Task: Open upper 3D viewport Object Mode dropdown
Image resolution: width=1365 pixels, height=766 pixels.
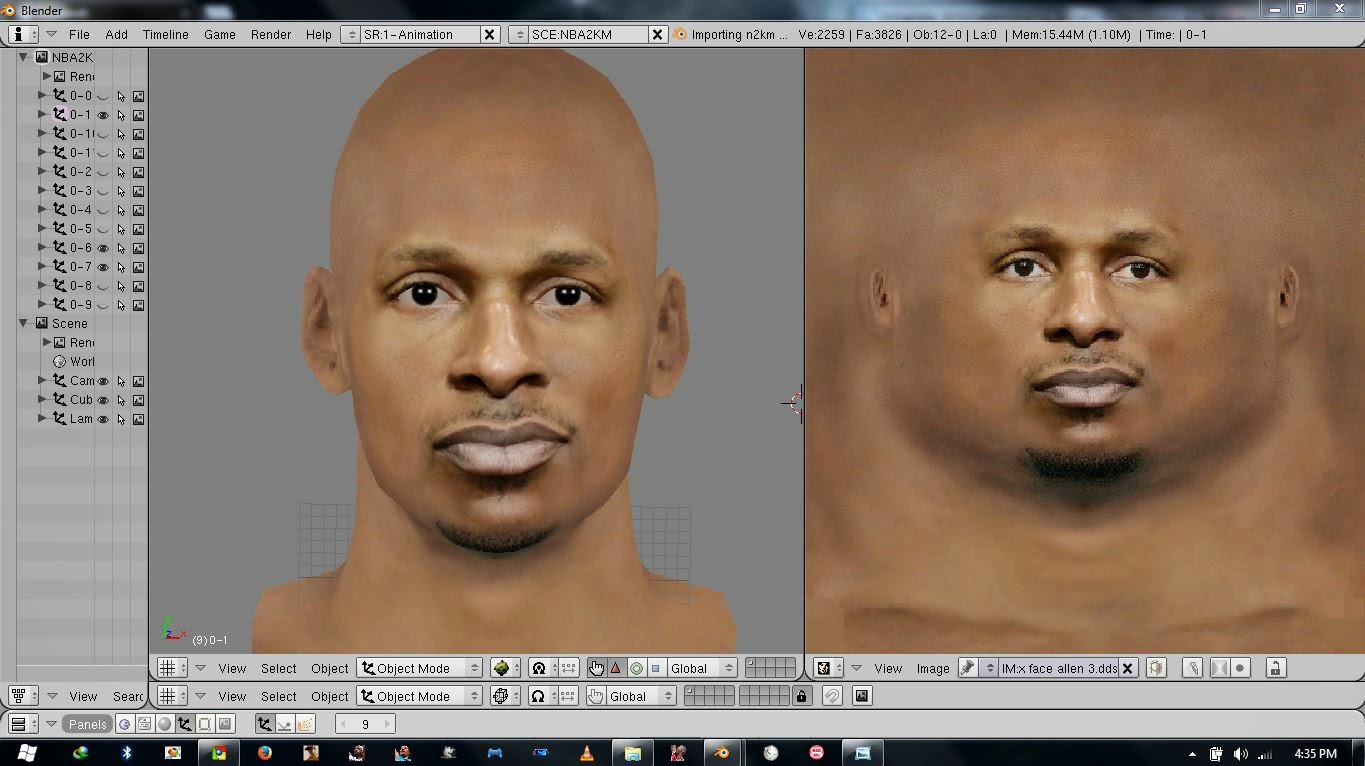Action: pyautogui.click(x=420, y=668)
